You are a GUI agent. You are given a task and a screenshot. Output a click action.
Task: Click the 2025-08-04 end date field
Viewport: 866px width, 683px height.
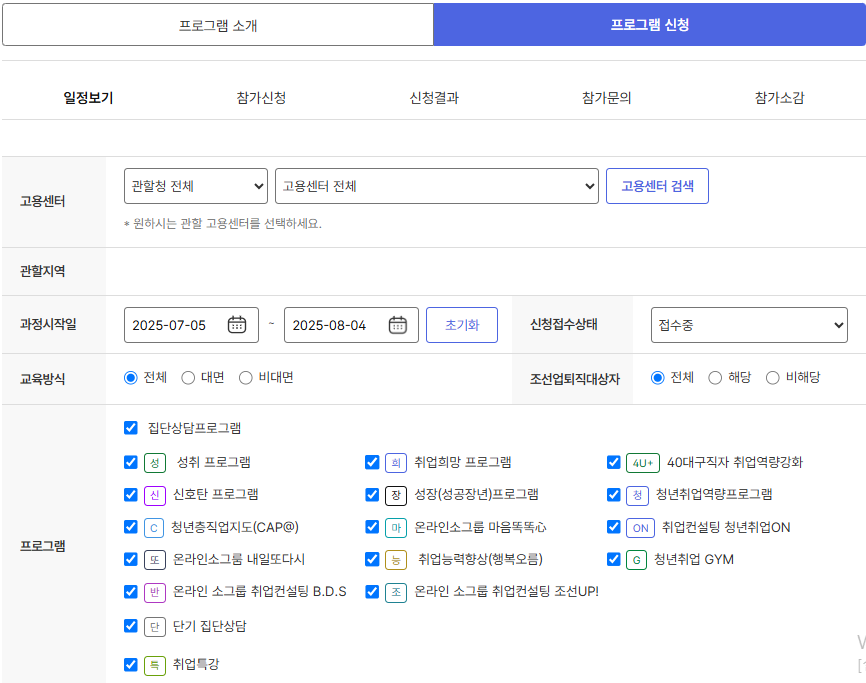tap(351, 325)
